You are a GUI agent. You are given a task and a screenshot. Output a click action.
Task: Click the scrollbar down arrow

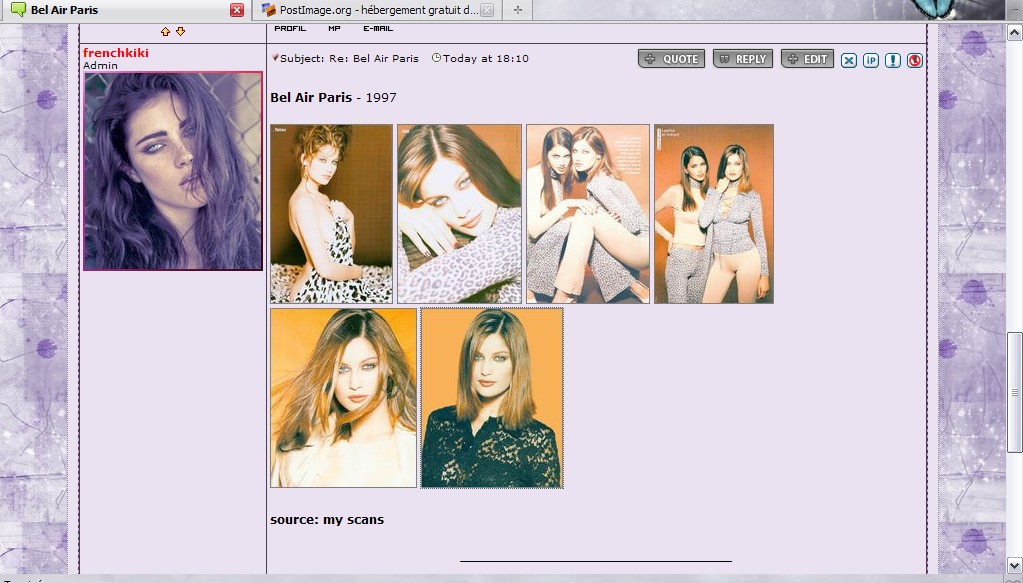tap(1015, 565)
